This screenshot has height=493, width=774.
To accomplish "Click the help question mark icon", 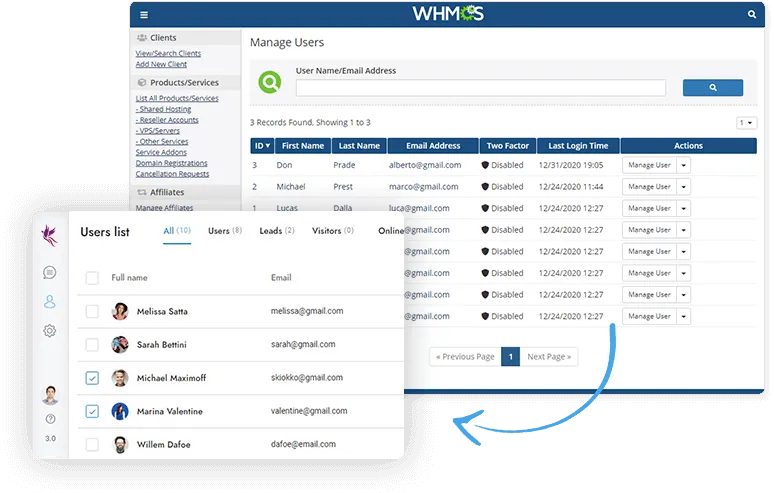I will tap(50, 419).
